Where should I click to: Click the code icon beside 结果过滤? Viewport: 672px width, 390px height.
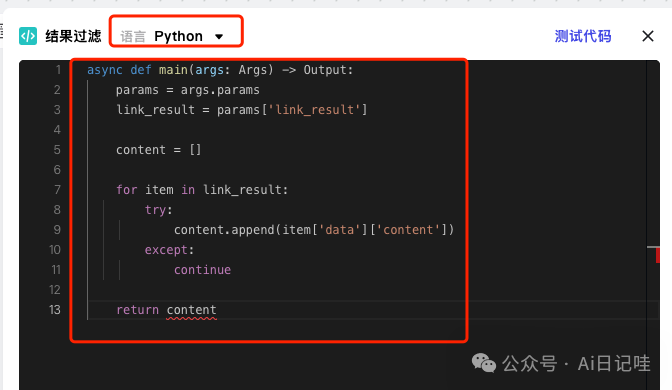[28, 36]
